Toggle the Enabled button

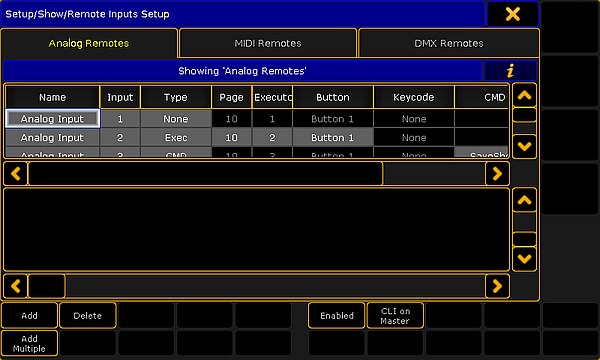[337, 316]
